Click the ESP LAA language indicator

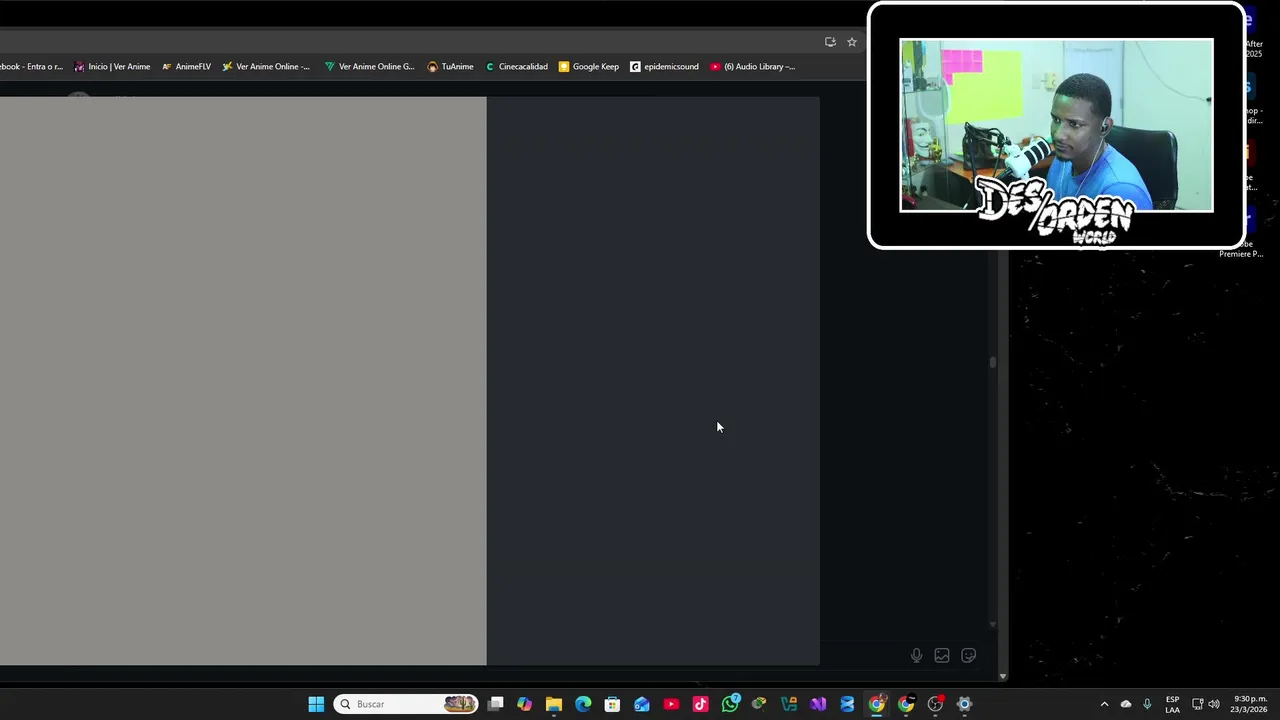coord(1172,704)
